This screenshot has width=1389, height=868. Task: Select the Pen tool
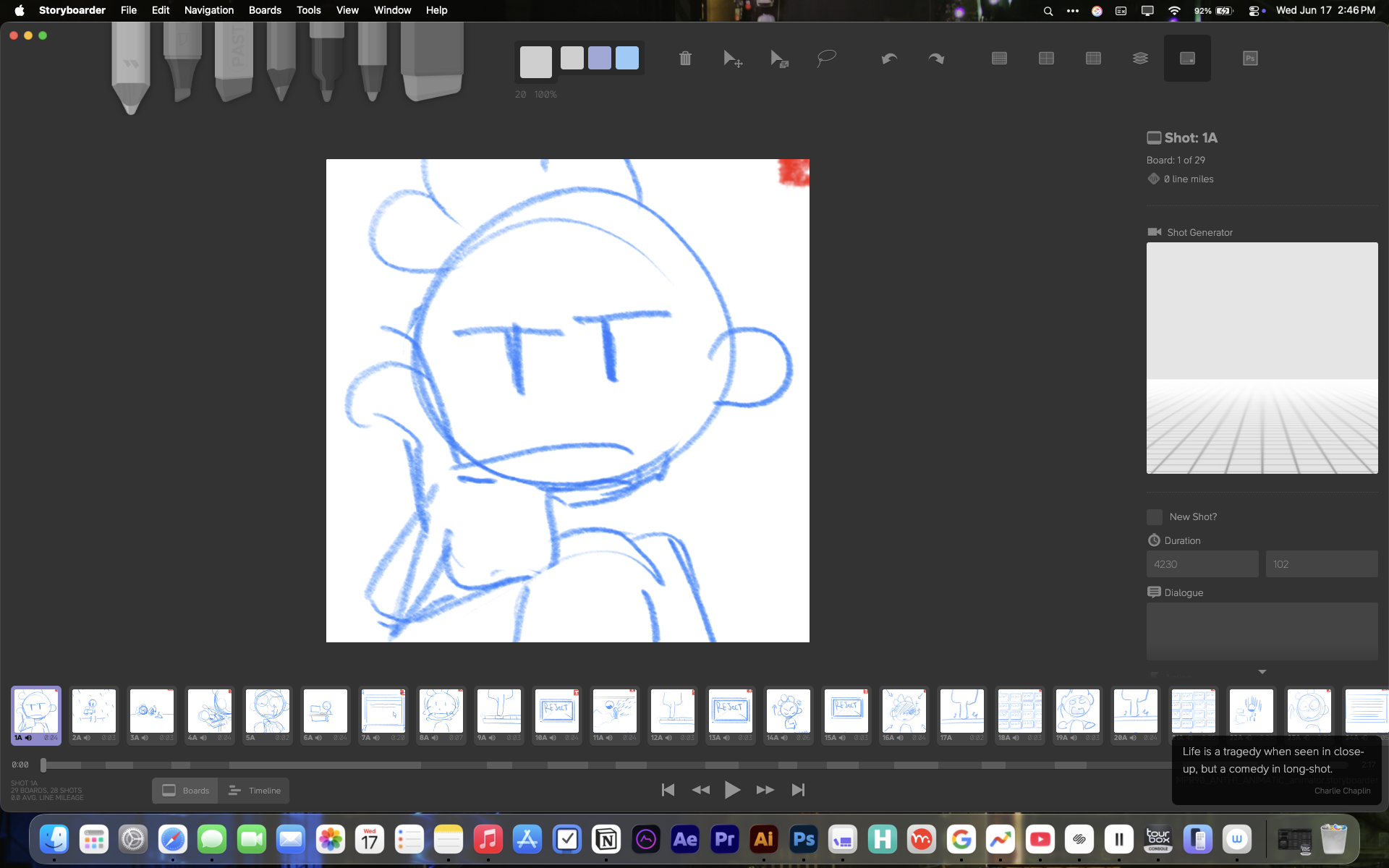click(327, 61)
